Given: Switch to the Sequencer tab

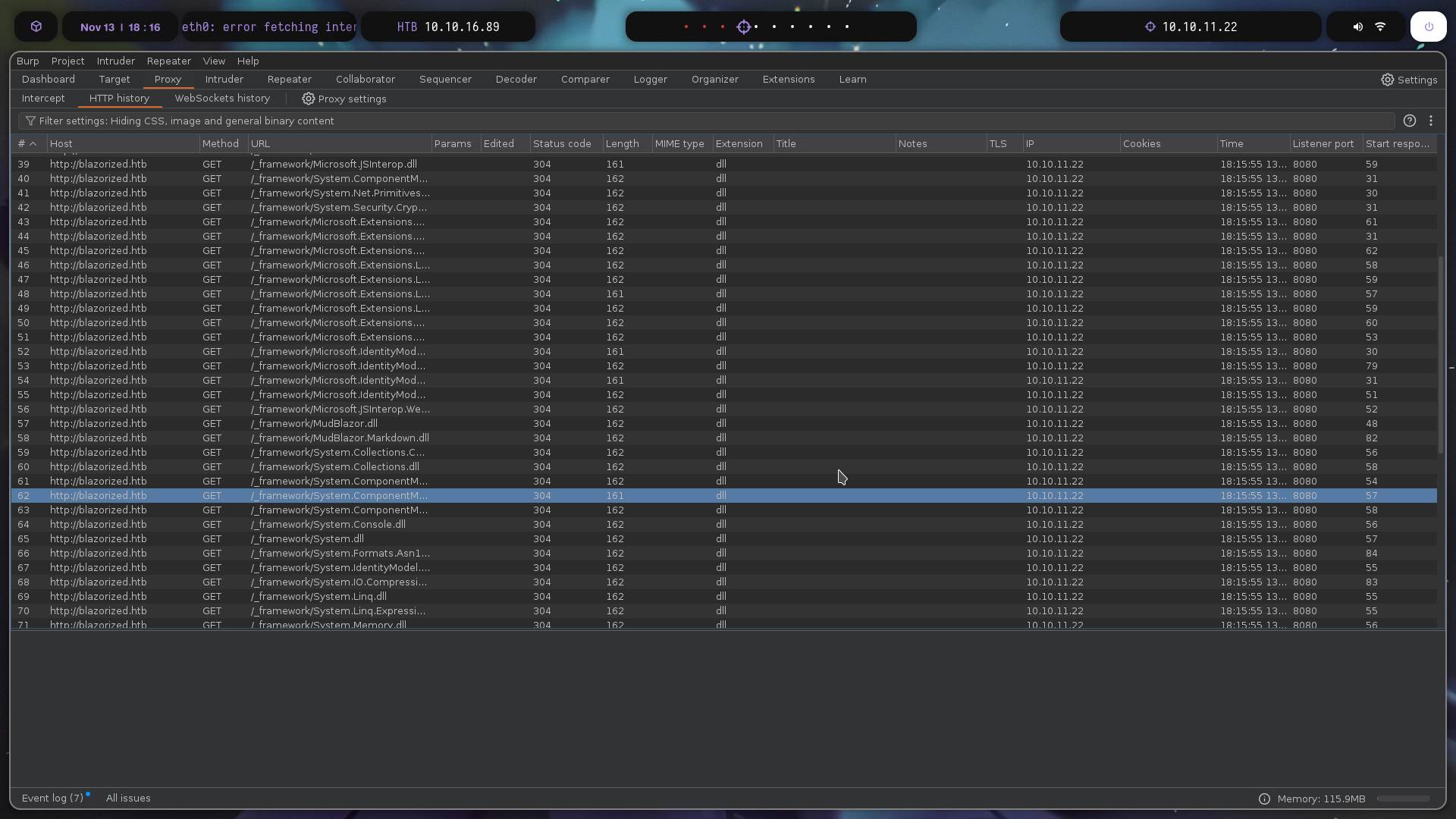Looking at the screenshot, I should [445, 79].
